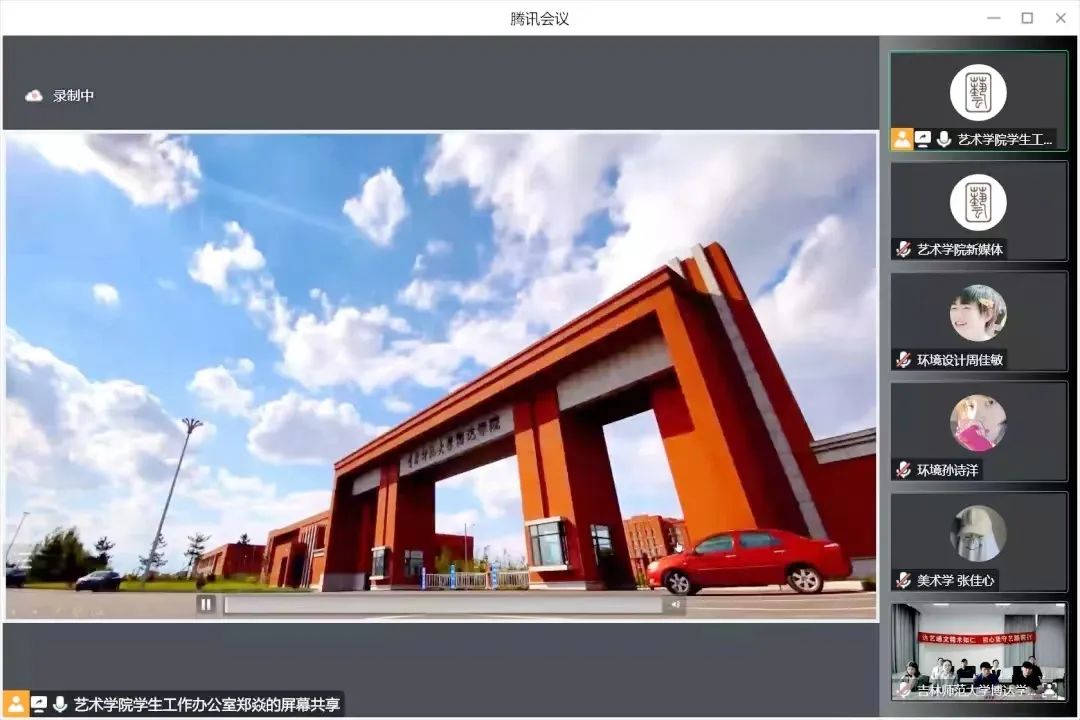Click the 录制中 recording status label
The image size is (1080, 720).
(74, 96)
